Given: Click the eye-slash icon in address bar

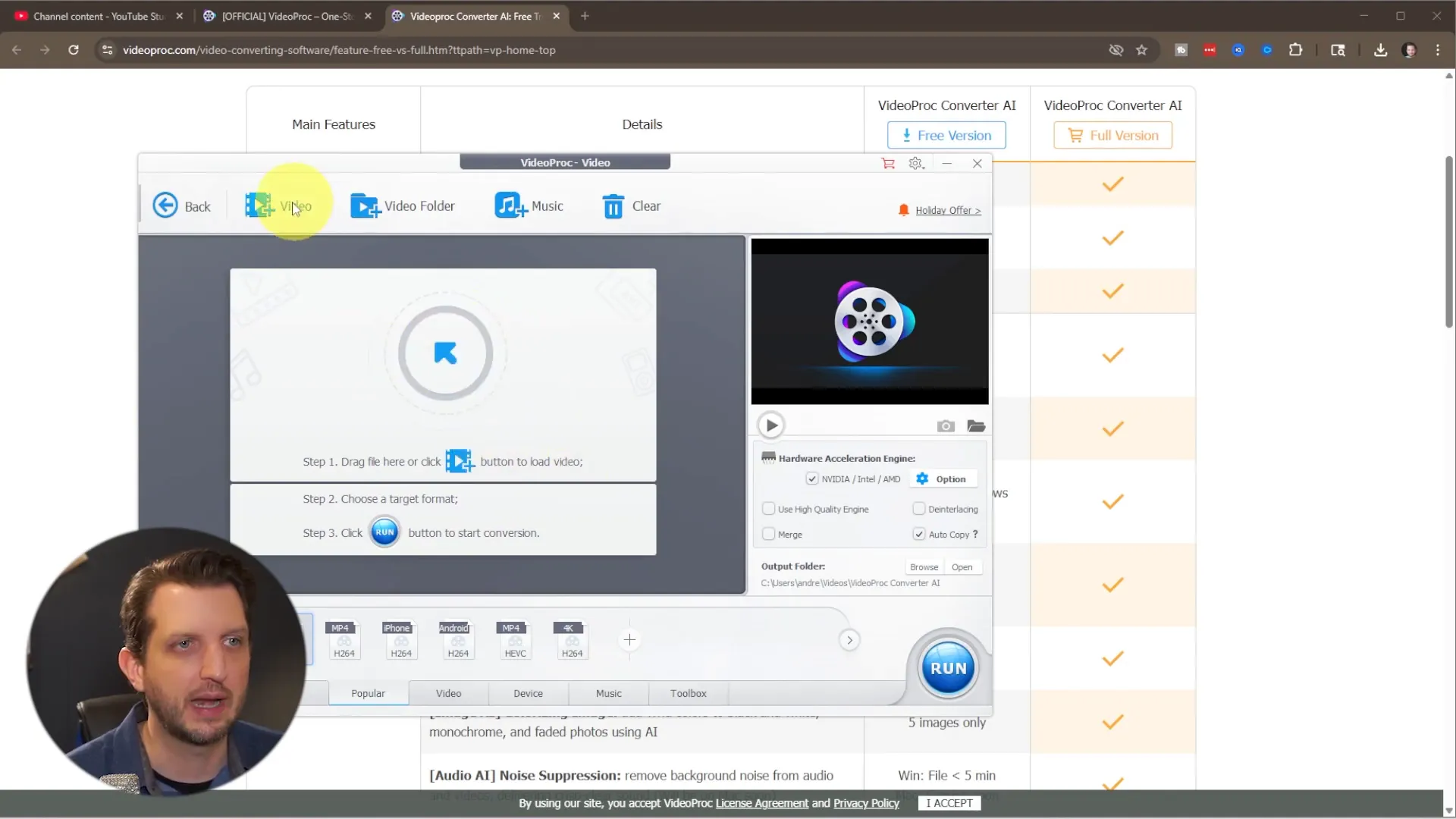Looking at the screenshot, I should (x=1116, y=50).
